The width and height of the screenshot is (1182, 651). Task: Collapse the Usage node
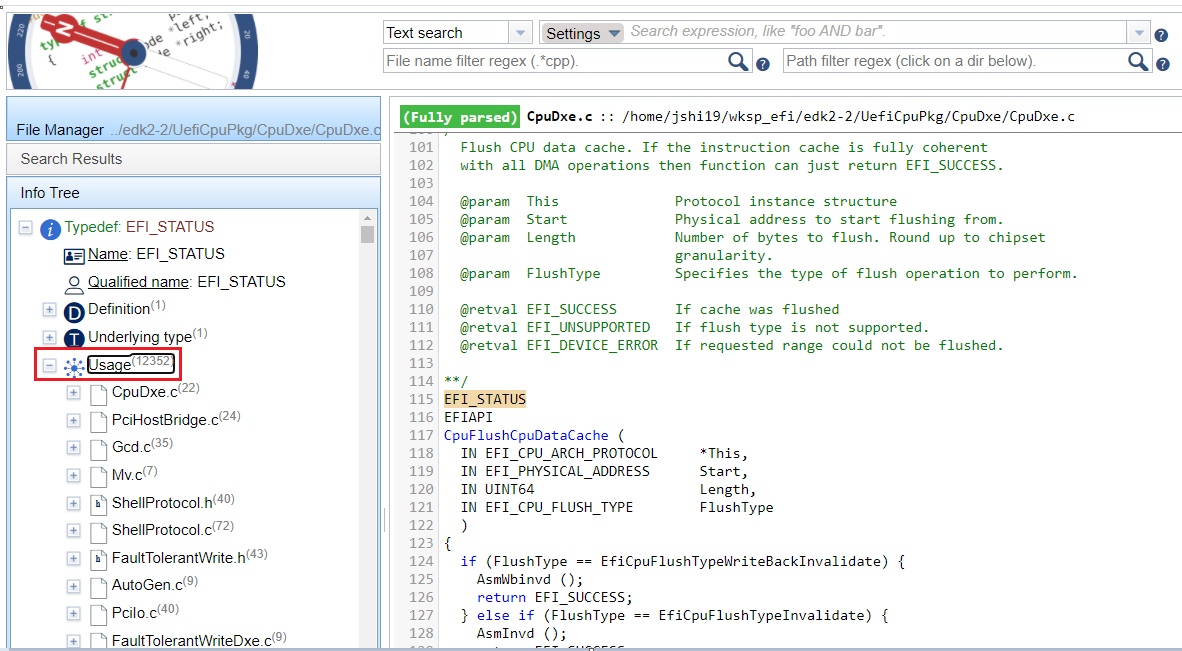(x=50, y=365)
